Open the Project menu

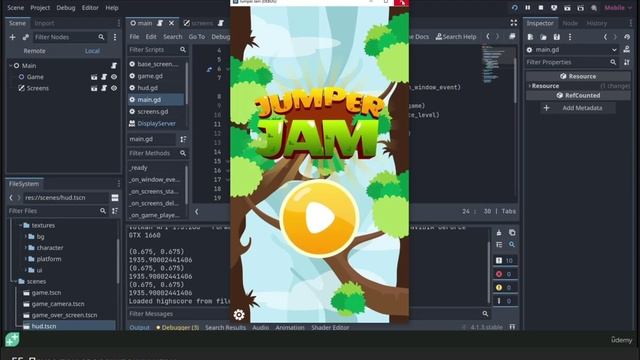(40, 8)
